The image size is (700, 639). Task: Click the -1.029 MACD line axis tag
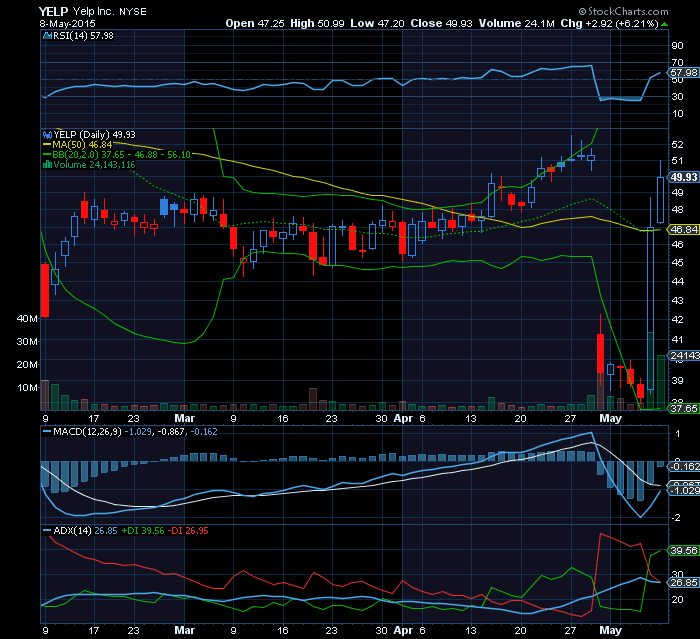coord(683,491)
